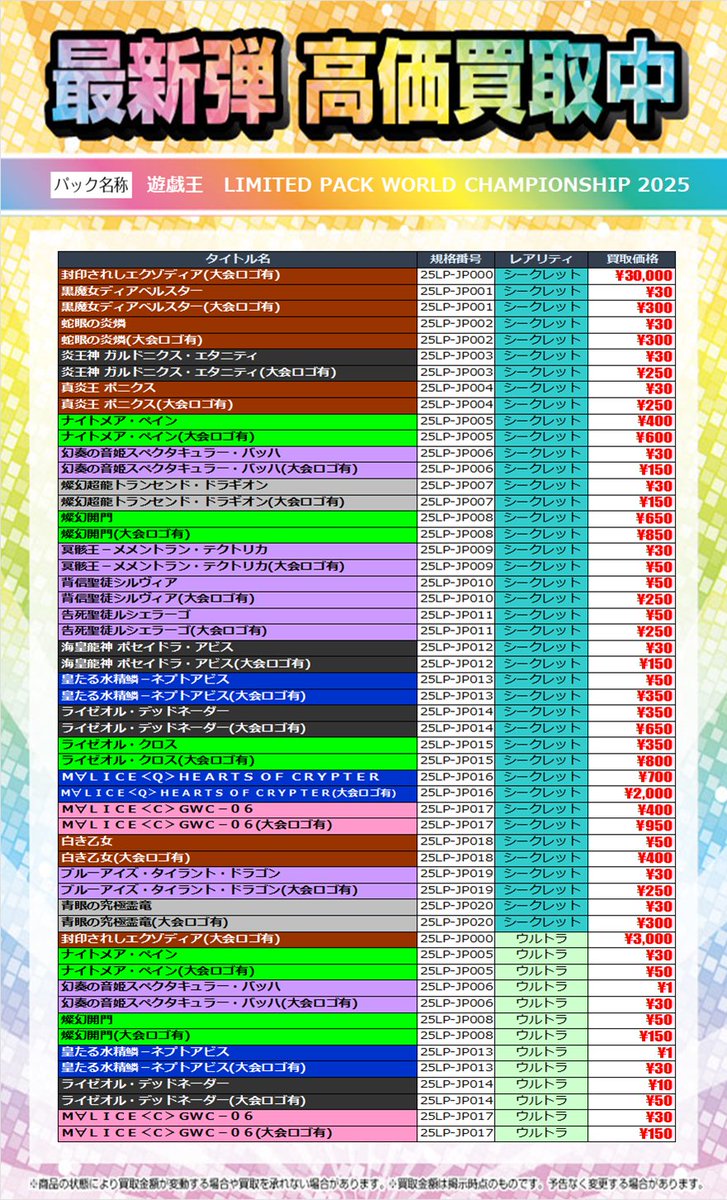Click 25LP-JP017 code beside the ¥950 price

(x=455, y=825)
